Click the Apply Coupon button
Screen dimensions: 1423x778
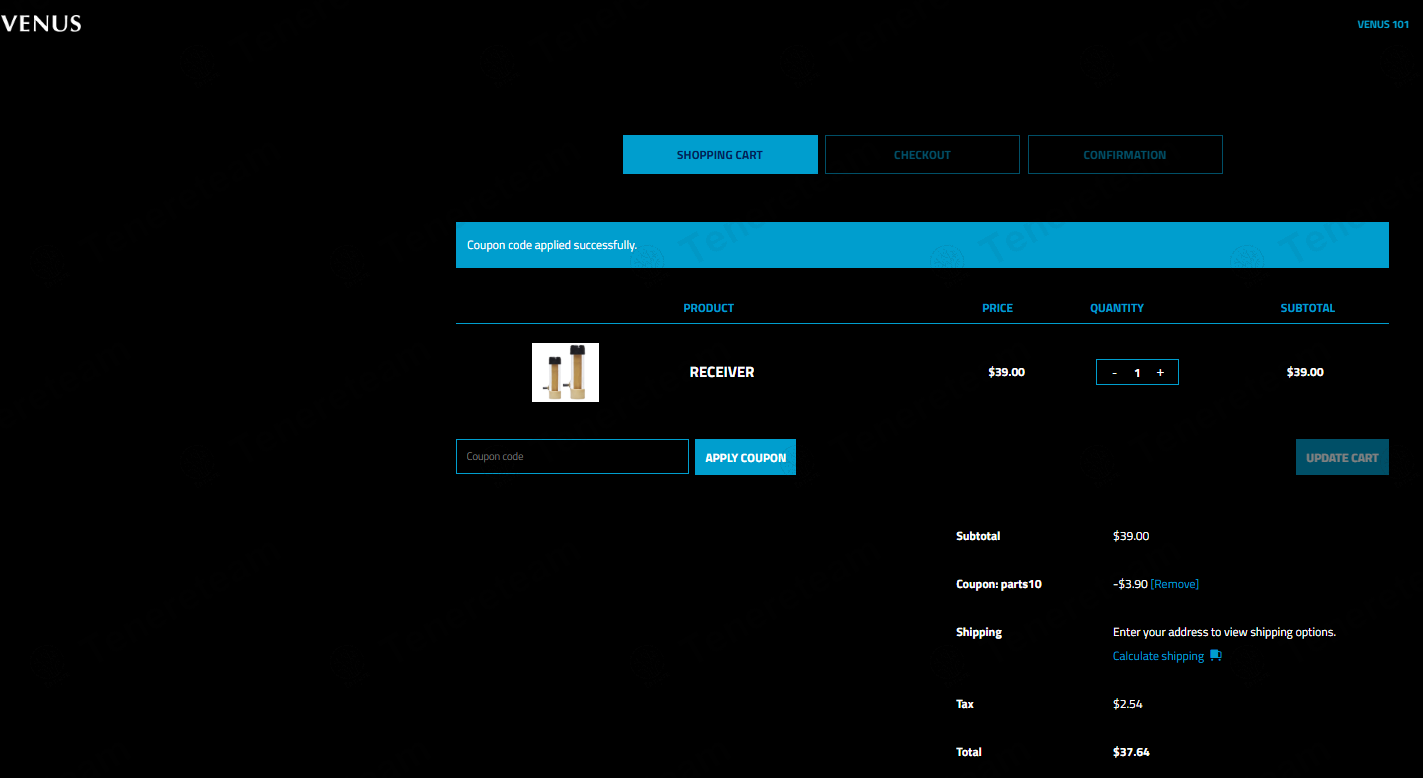(x=745, y=457)
